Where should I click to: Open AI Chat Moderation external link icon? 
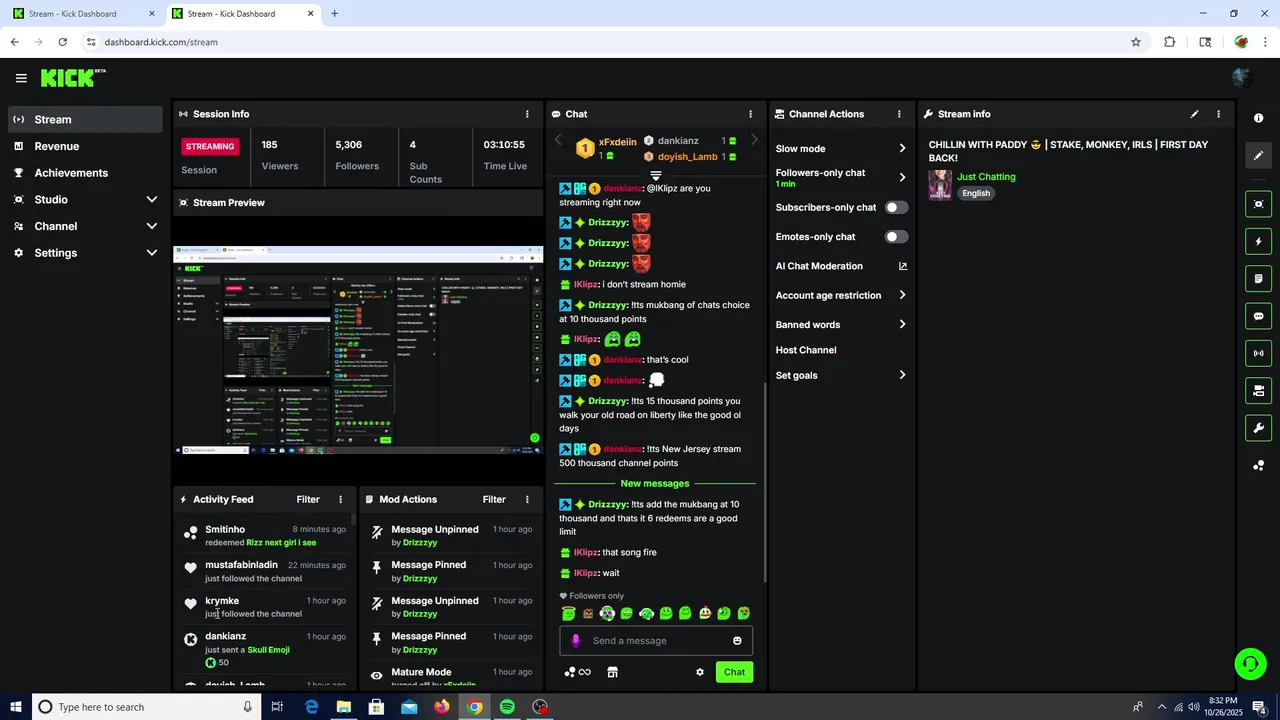pos(903,266)
